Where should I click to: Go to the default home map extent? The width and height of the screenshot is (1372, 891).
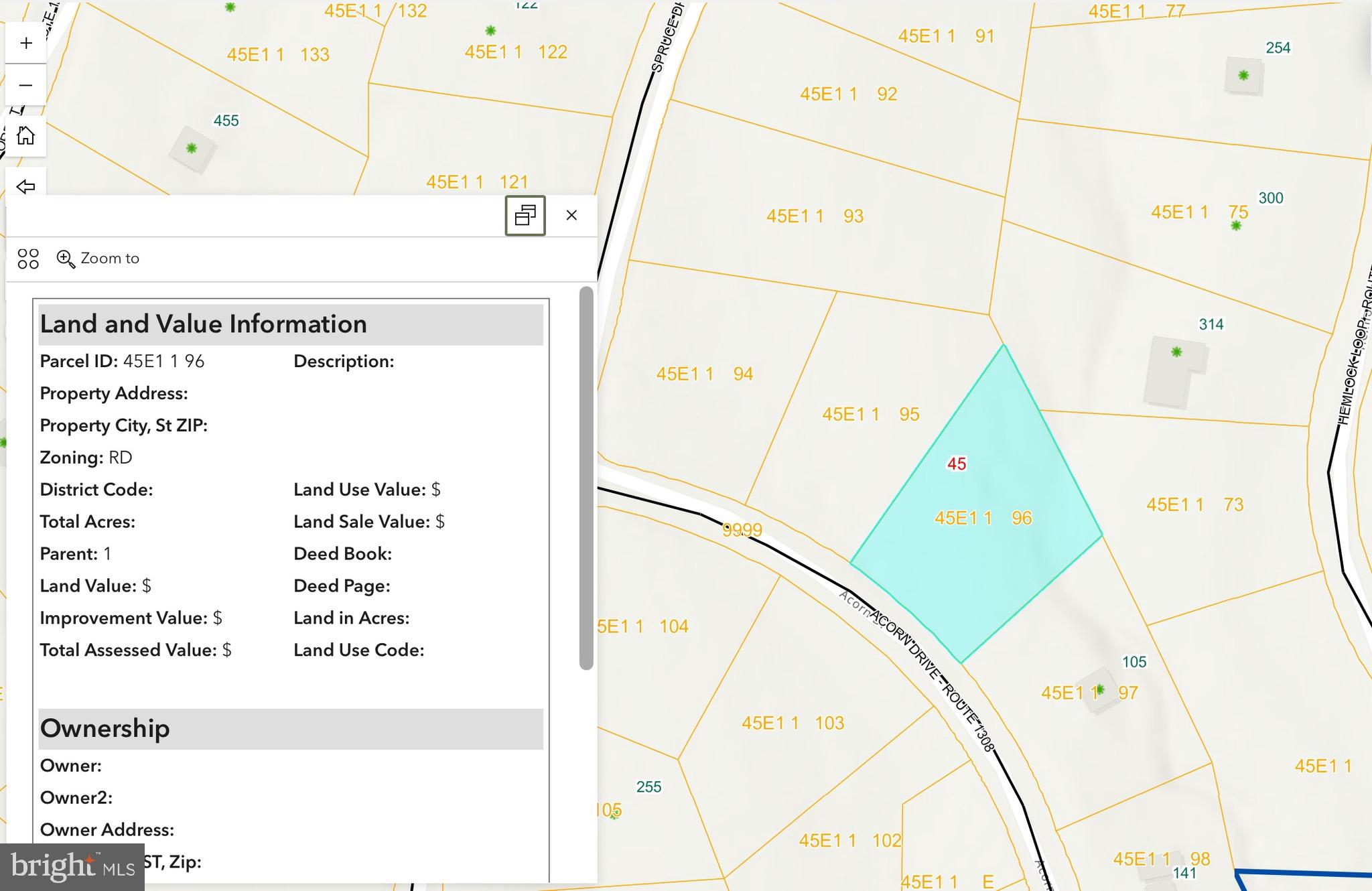point(26,136)
